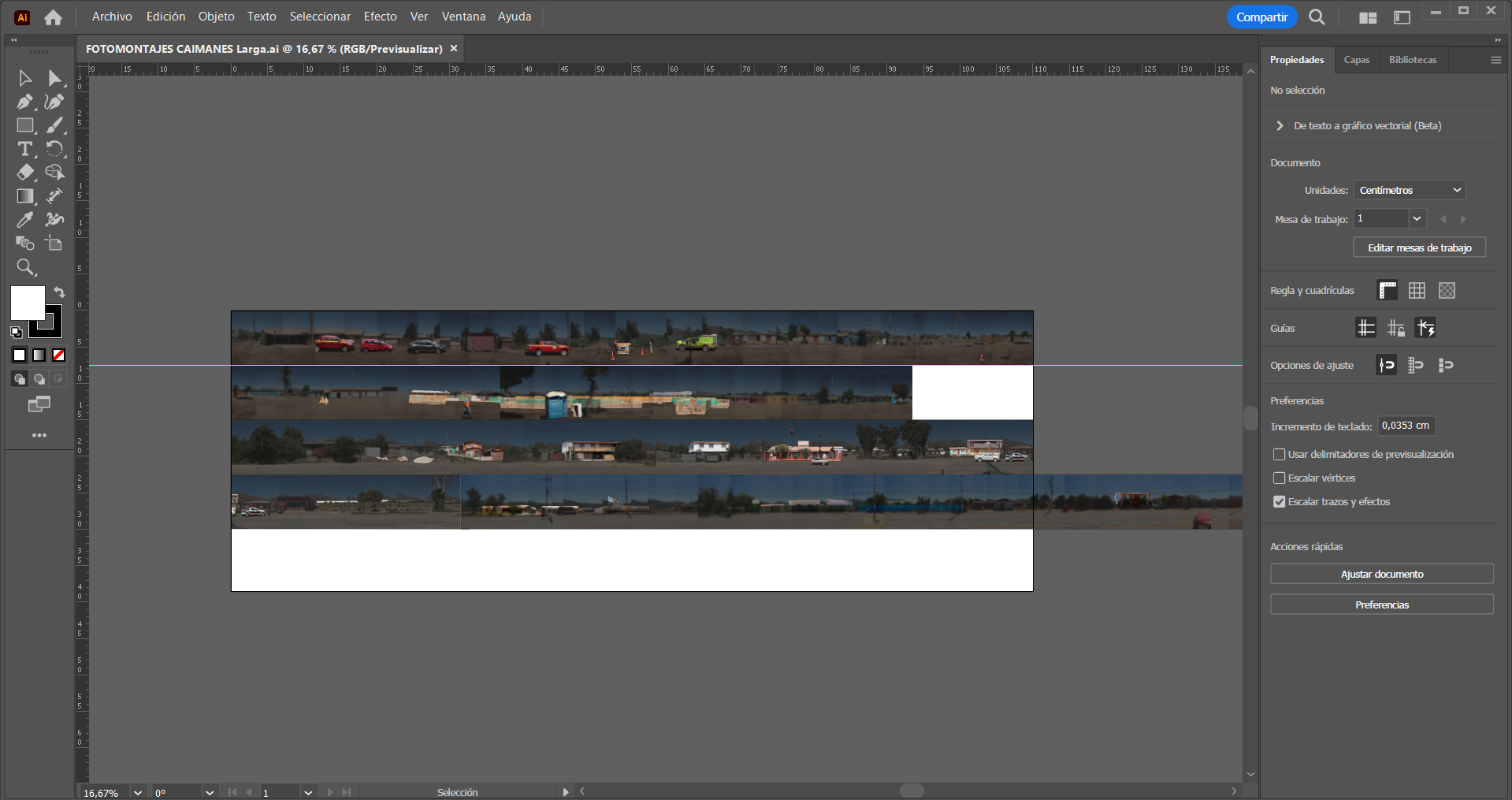Enable Usar delimitadores de previsualización

coord(1279,455)
